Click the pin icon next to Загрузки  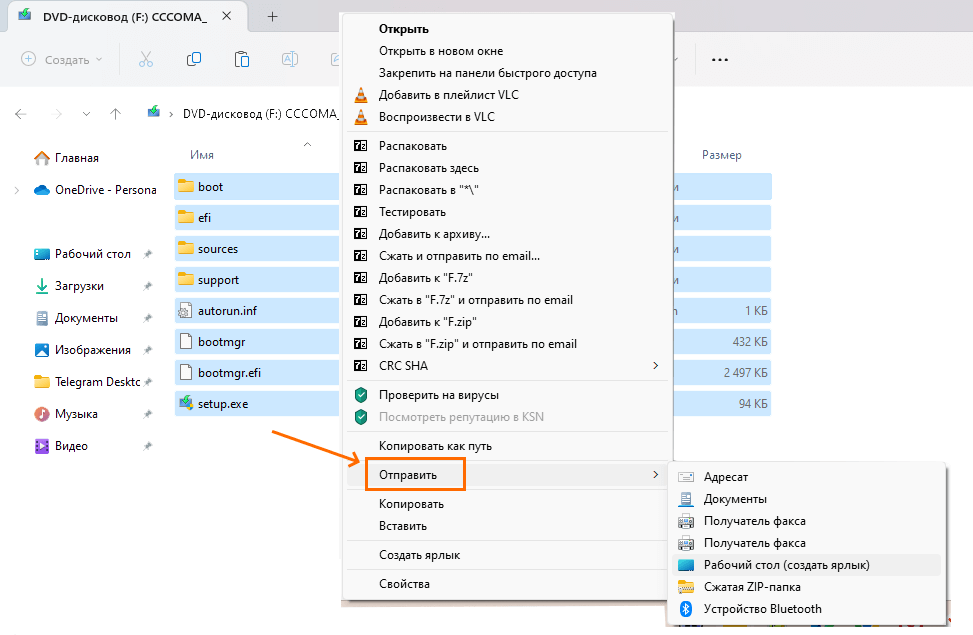tap(148, 286)
